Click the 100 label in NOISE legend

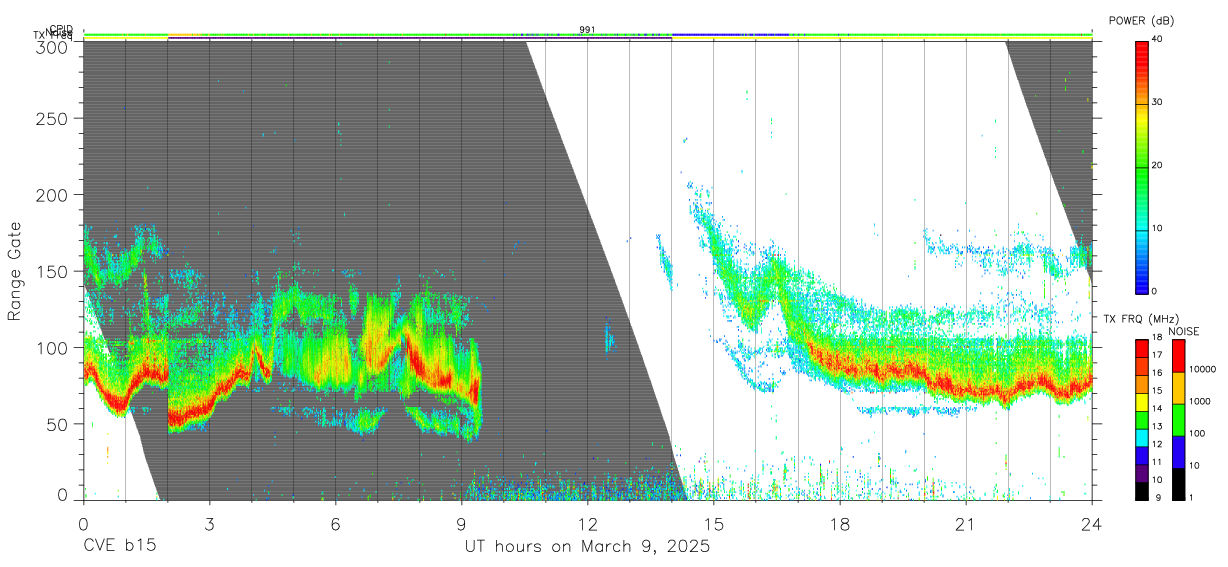tap(1197, 434)
